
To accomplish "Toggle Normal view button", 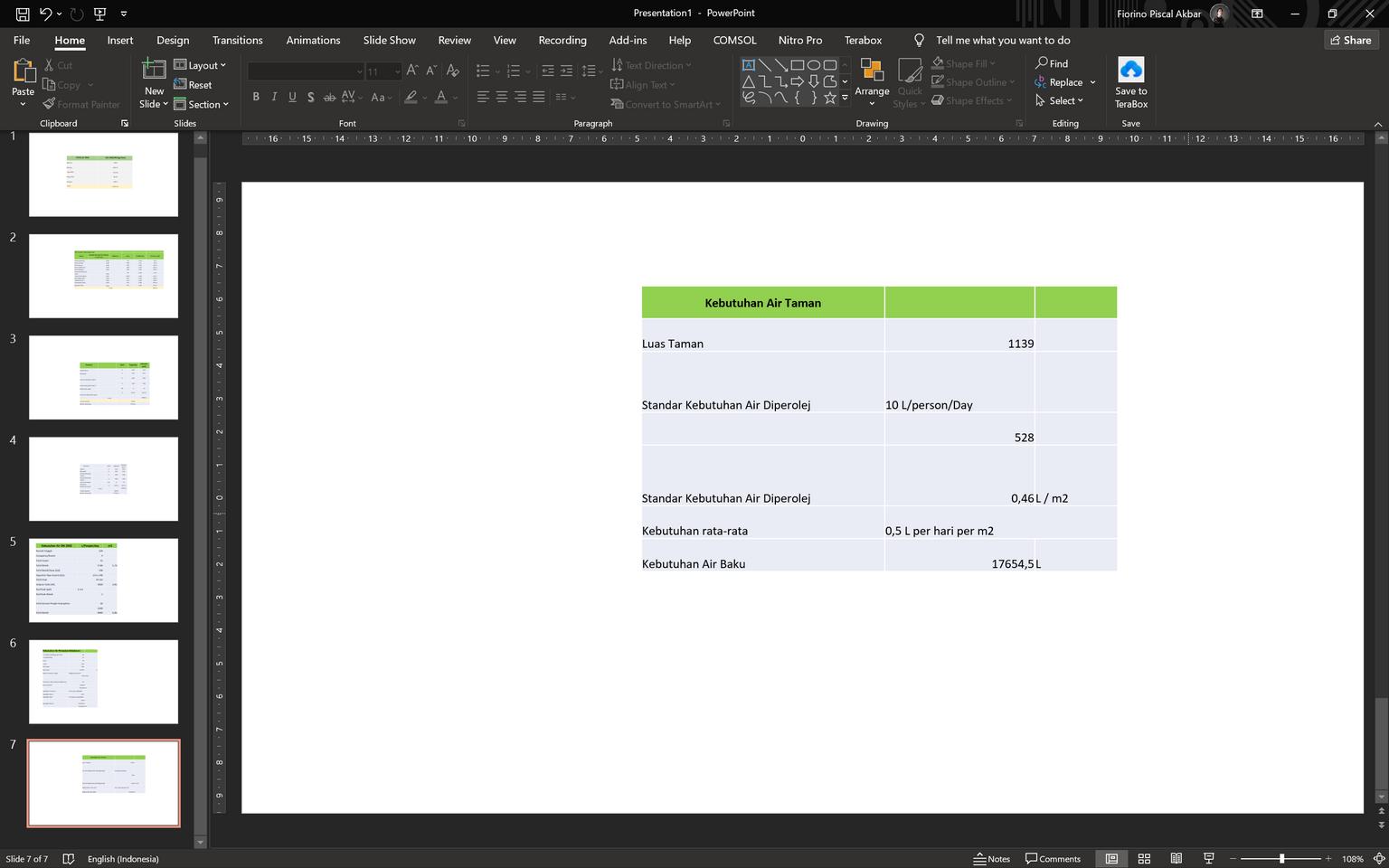I will tap(1111, 858).
